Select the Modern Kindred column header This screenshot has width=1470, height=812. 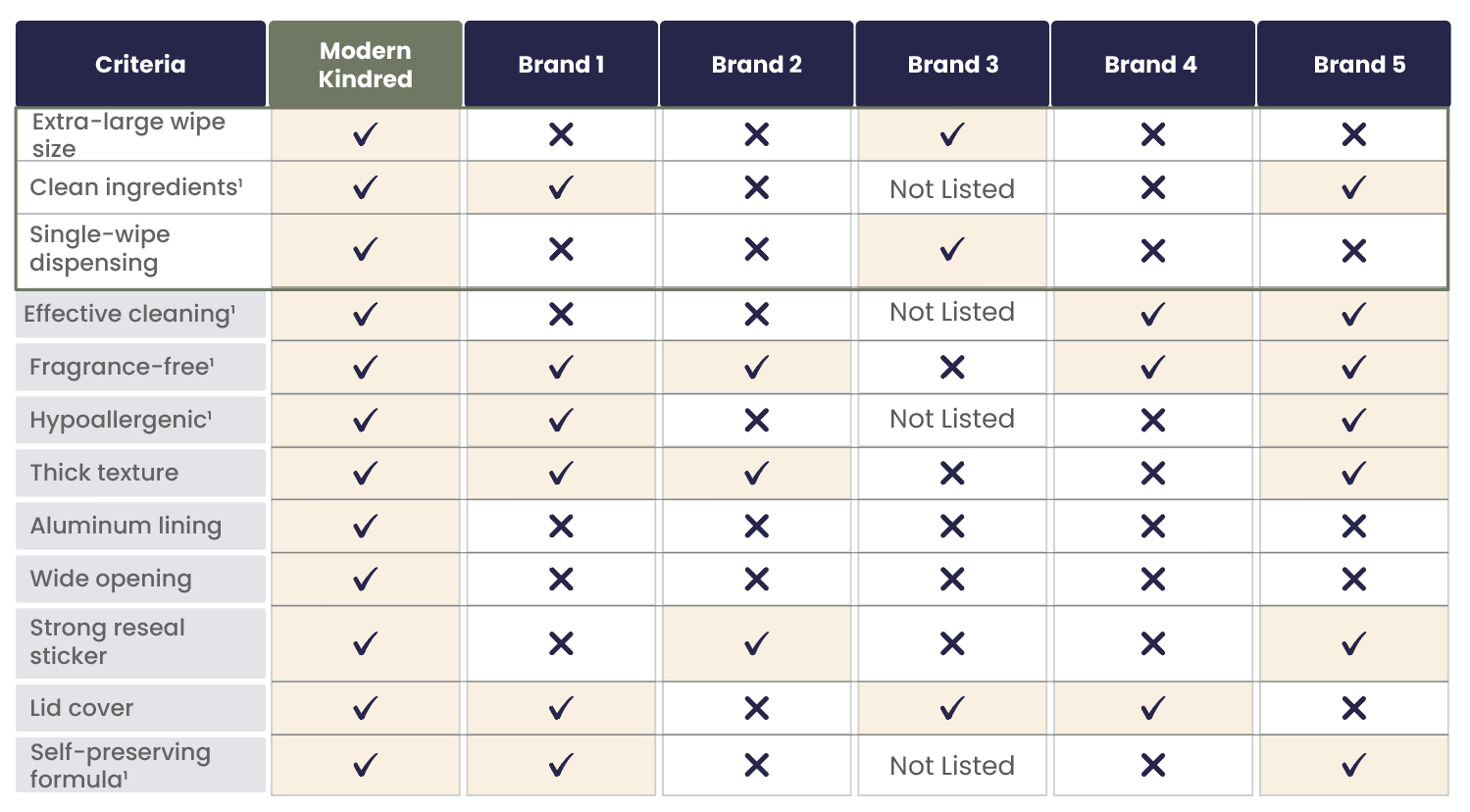tap(365, 65)
